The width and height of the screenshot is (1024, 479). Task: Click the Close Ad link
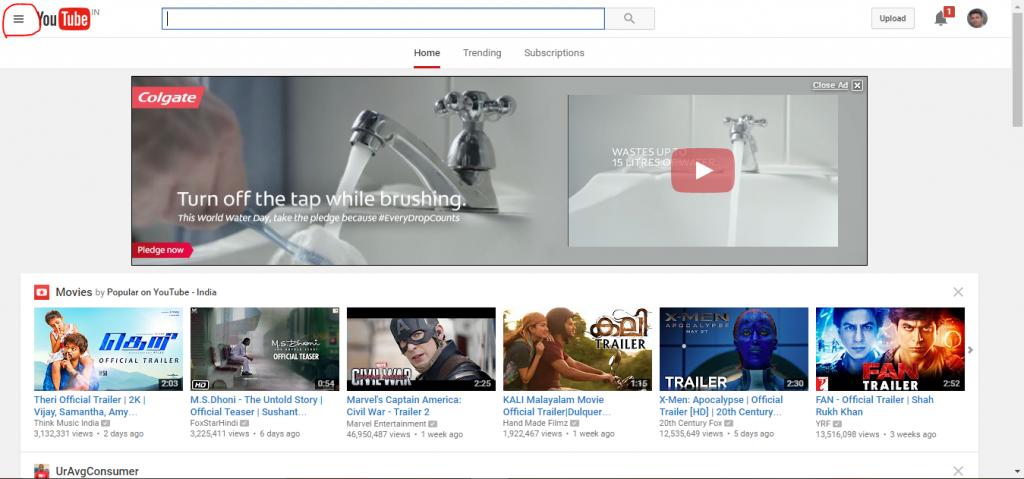click(x=830, y=85)
